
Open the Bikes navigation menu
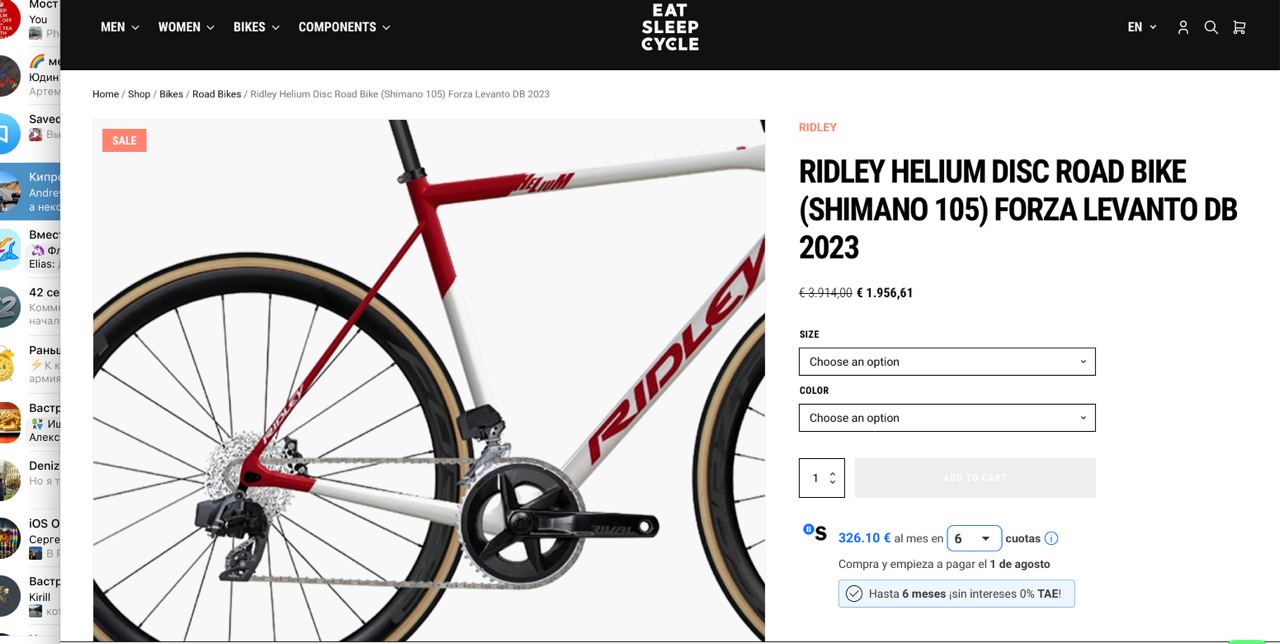click(x=256, y=27)
